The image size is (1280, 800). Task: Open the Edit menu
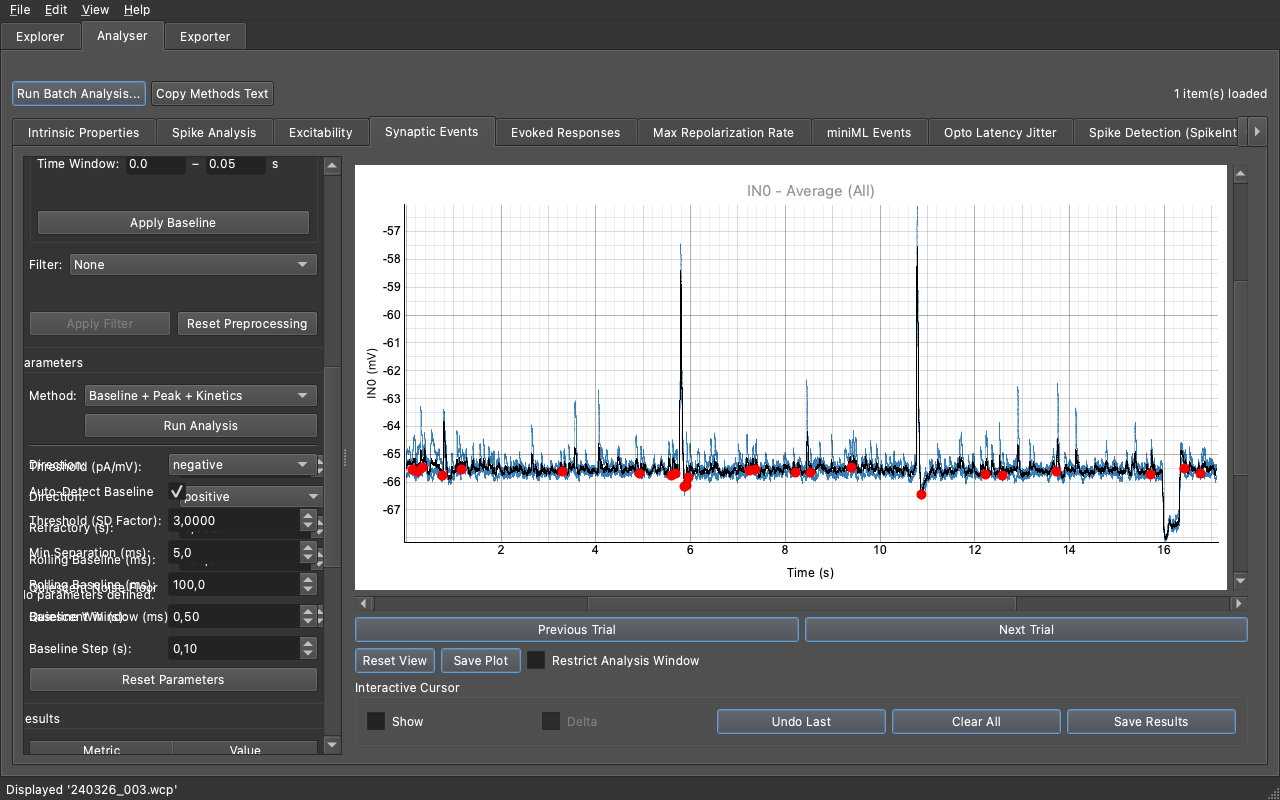point(56,10)
